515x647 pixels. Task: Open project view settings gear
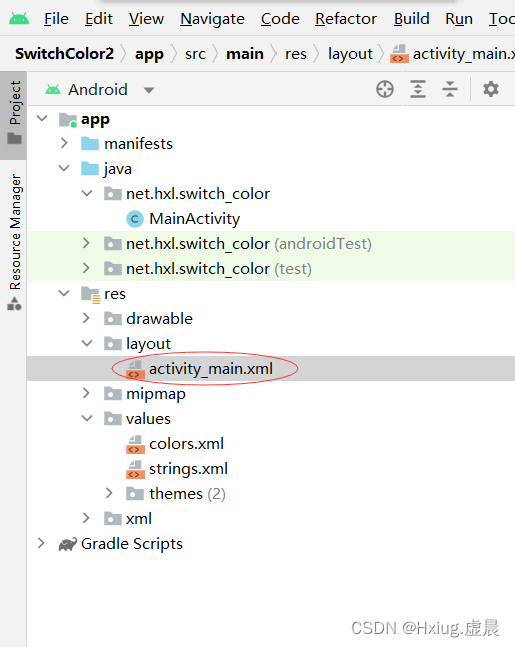(491, 89)
